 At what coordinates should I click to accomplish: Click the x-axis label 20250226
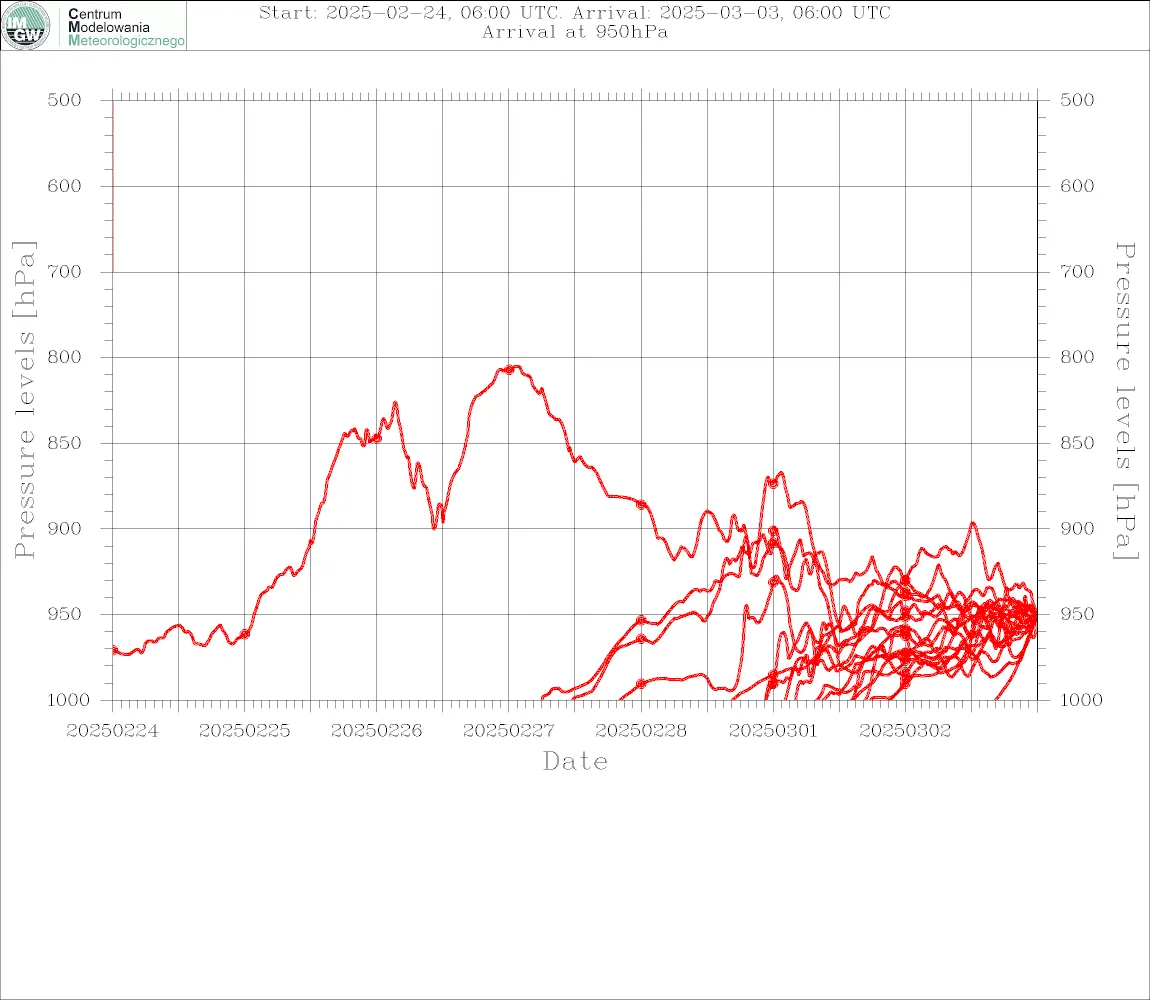click(376, 731)
